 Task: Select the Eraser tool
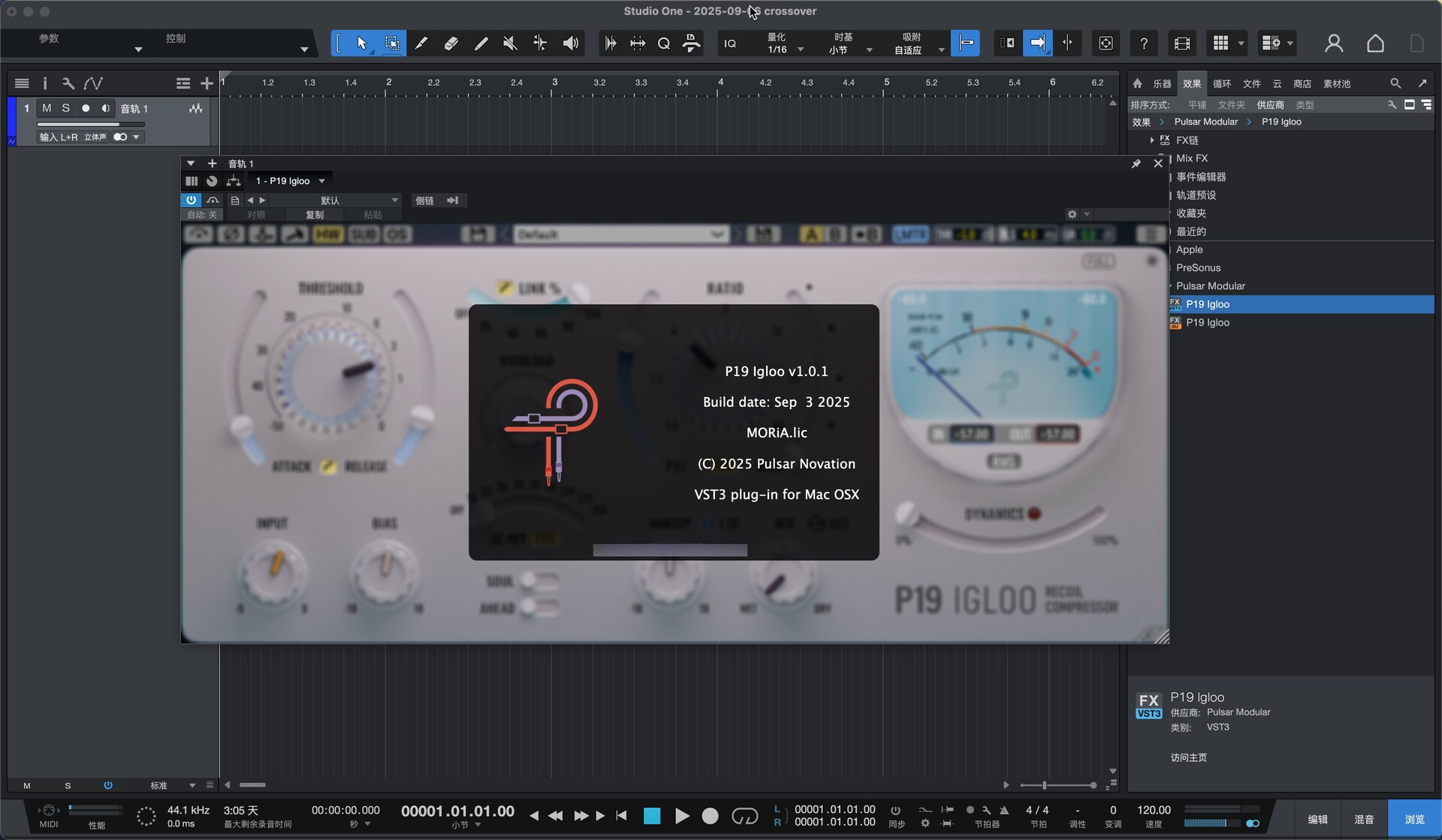pos(451,43)
